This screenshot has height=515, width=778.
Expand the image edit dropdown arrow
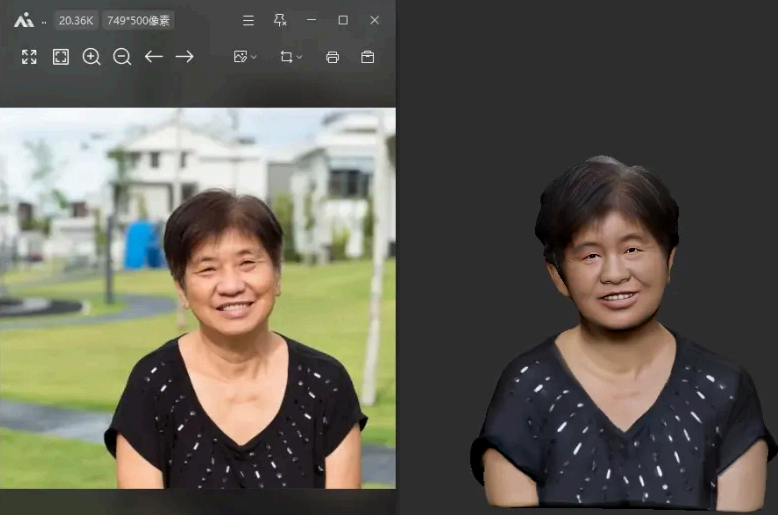254,57
